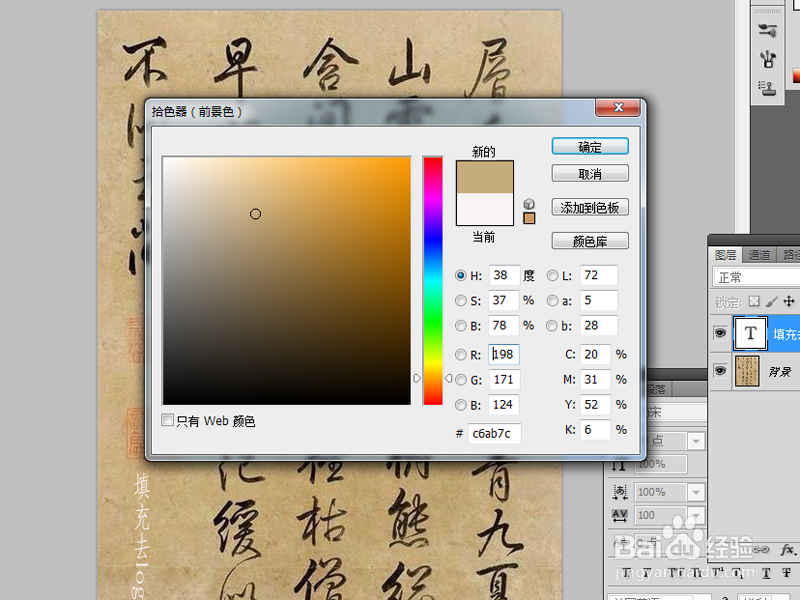Image resolution: width=800 pixels, height=600 pixels.
Task: Click the AV tracking icon in Character panel
Action: point(620,515)
